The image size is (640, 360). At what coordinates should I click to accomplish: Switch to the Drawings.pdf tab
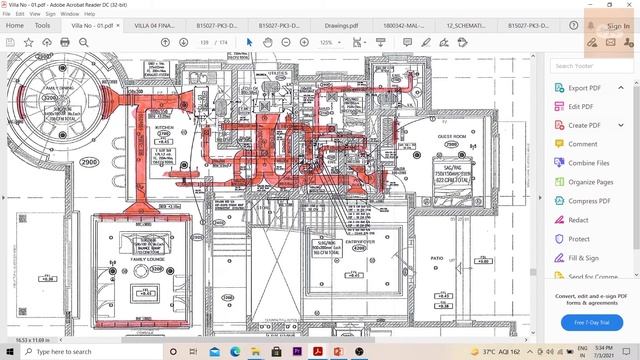click(341, 25)
